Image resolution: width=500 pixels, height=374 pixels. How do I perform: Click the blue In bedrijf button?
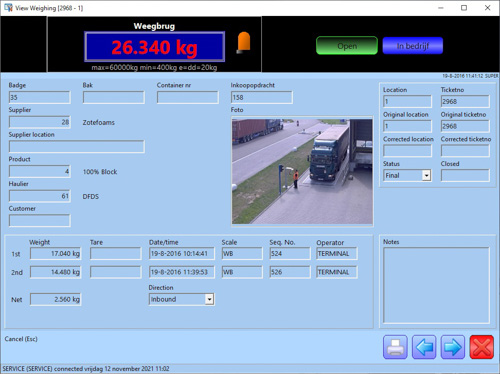pyautogui.click(x=413, y=46)
